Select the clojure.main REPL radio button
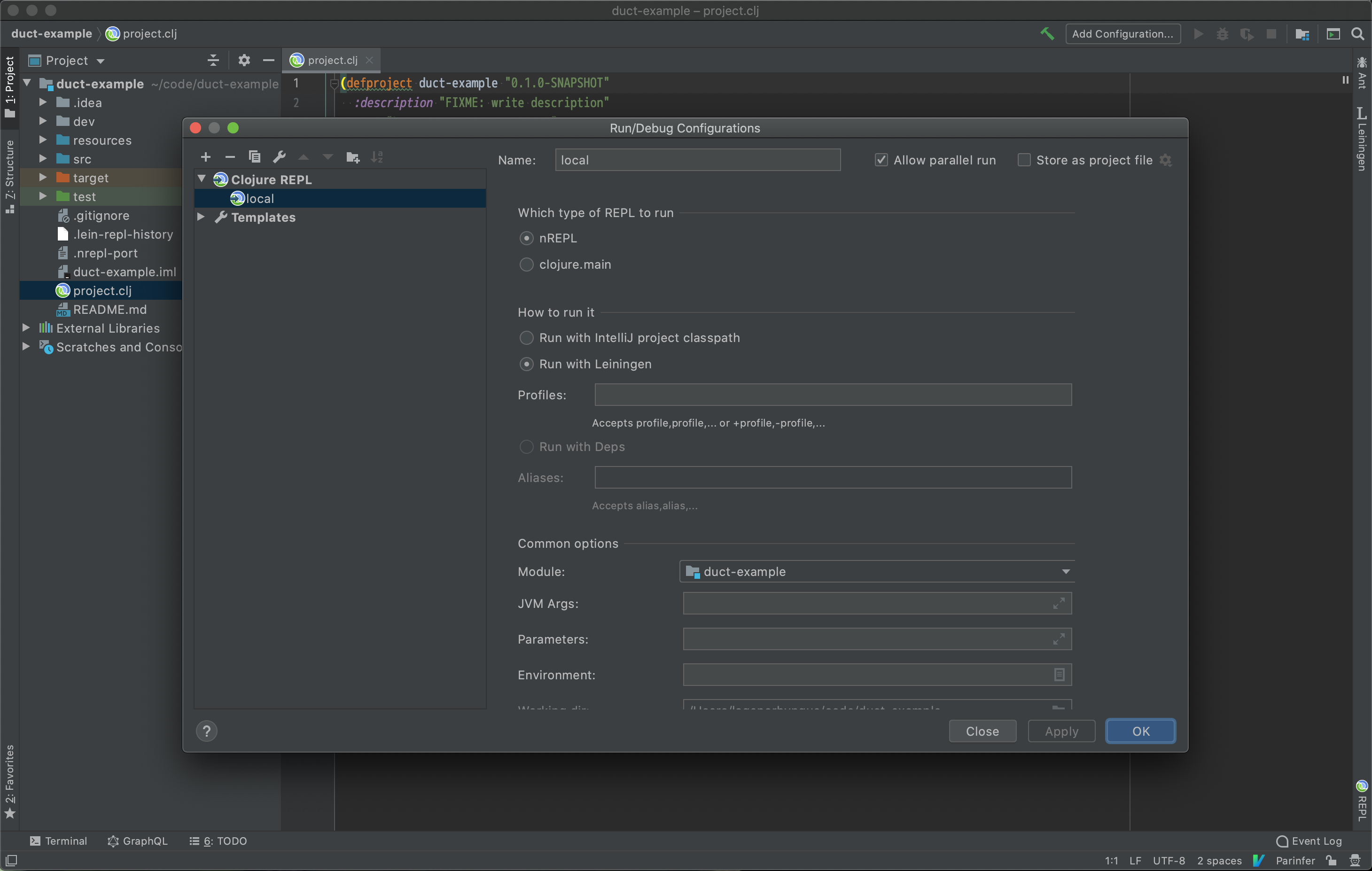The width and height of the screenshot is (1372, 871). pos(526,264)
